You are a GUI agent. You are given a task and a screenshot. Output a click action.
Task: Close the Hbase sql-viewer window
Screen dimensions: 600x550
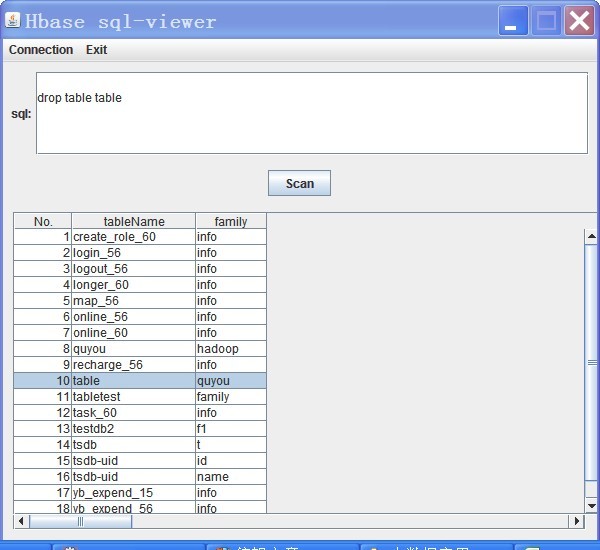579,21
